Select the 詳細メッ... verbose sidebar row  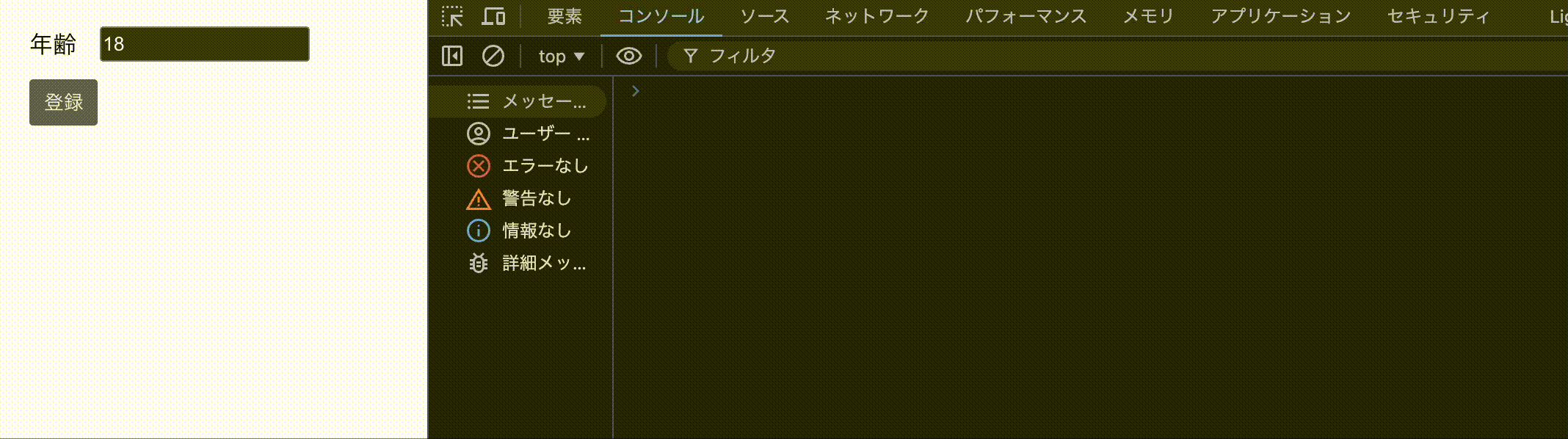click(x=518, y=263)
